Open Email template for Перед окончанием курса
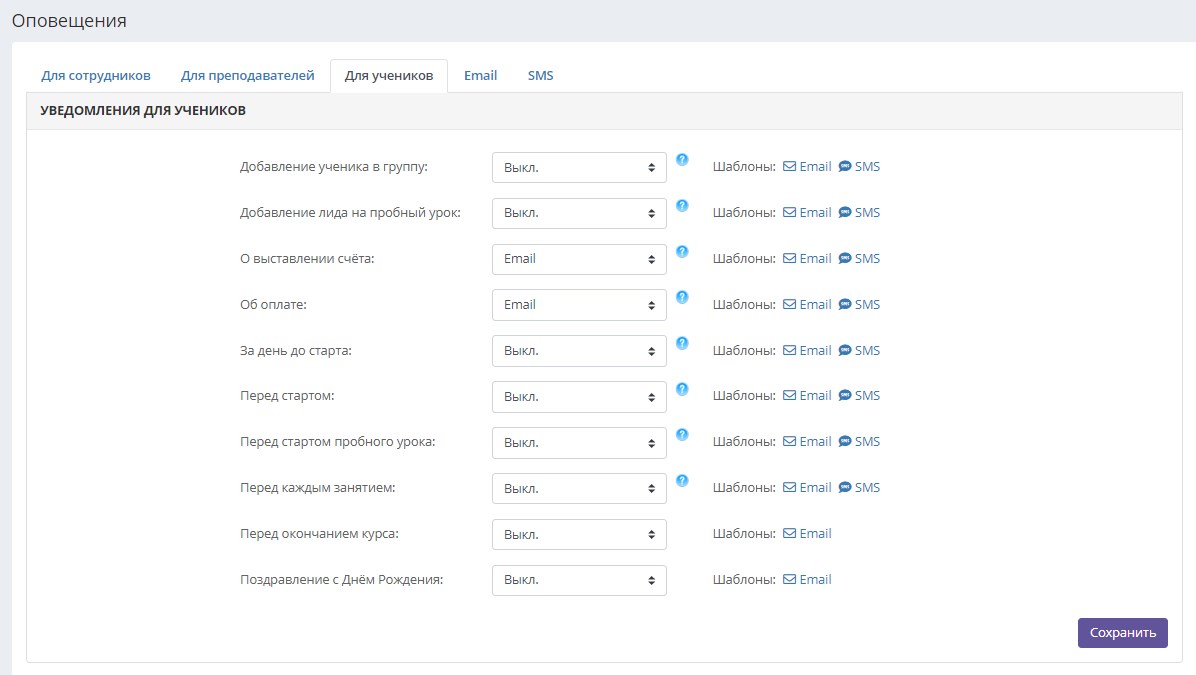This screenshot has width=1196, height=675. (x=807, y=534)
